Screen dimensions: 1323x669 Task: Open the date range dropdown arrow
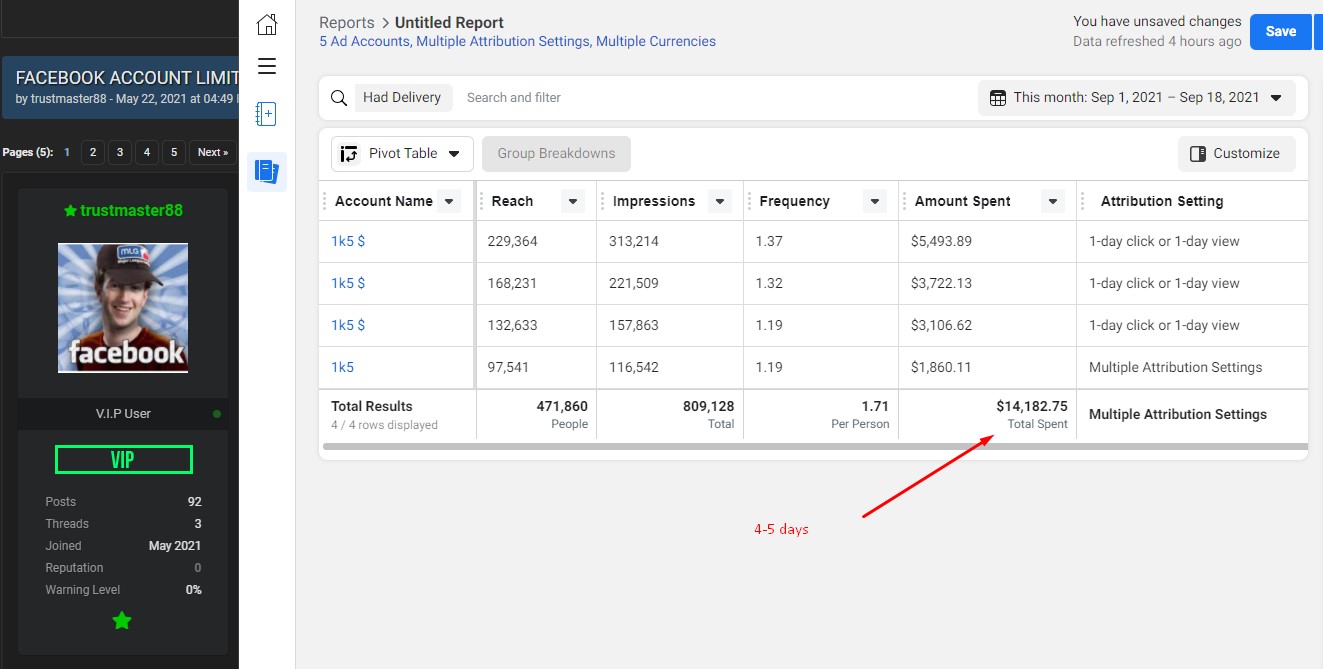(1276, 98)
